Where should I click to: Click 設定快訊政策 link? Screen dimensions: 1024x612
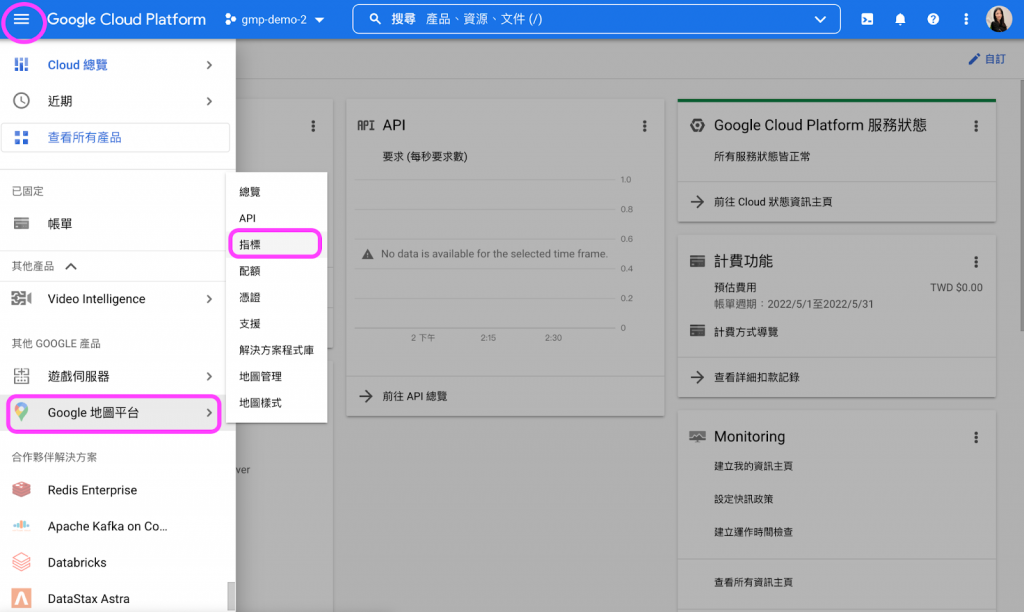point(743,499)
